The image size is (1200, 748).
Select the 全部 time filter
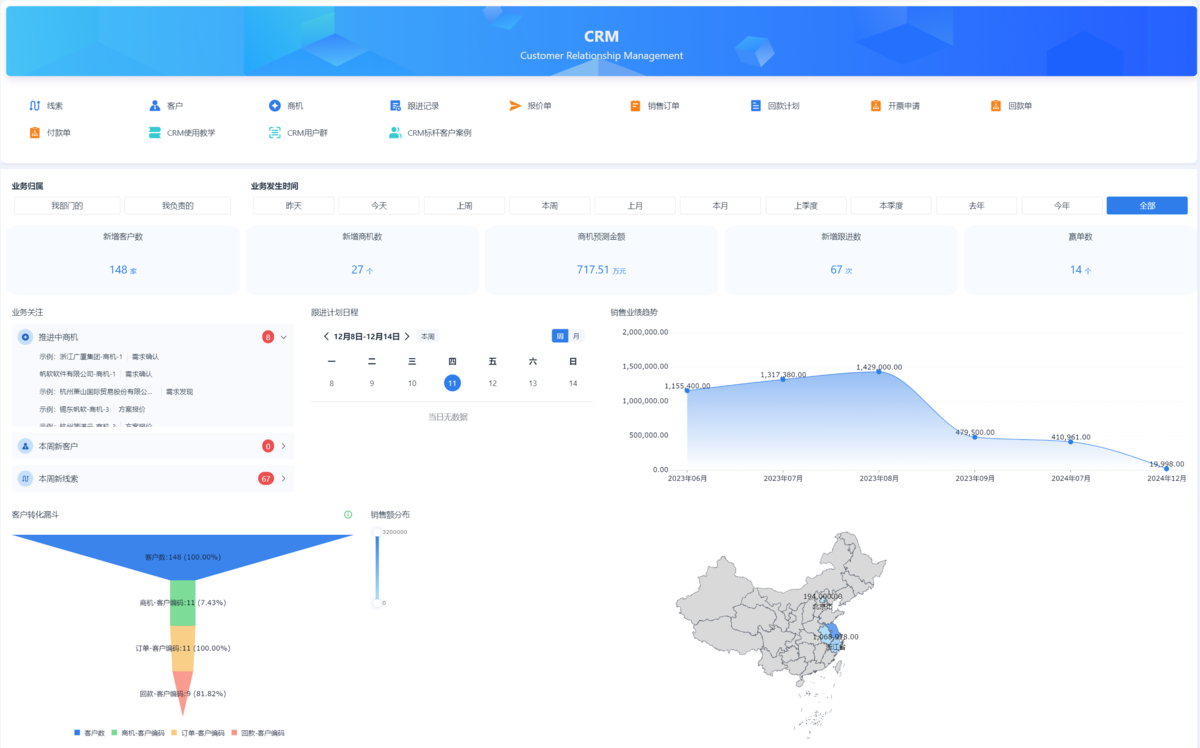click(1147, 205)
